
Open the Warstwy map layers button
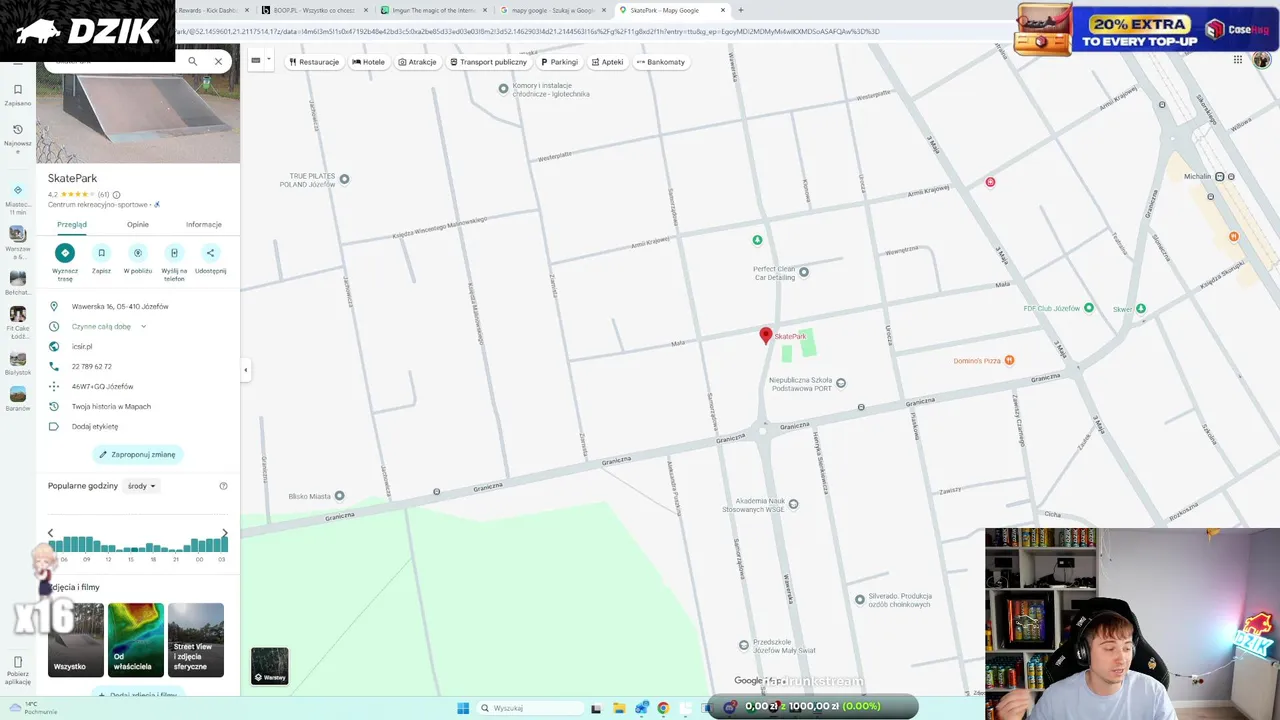tap(269, 666)
